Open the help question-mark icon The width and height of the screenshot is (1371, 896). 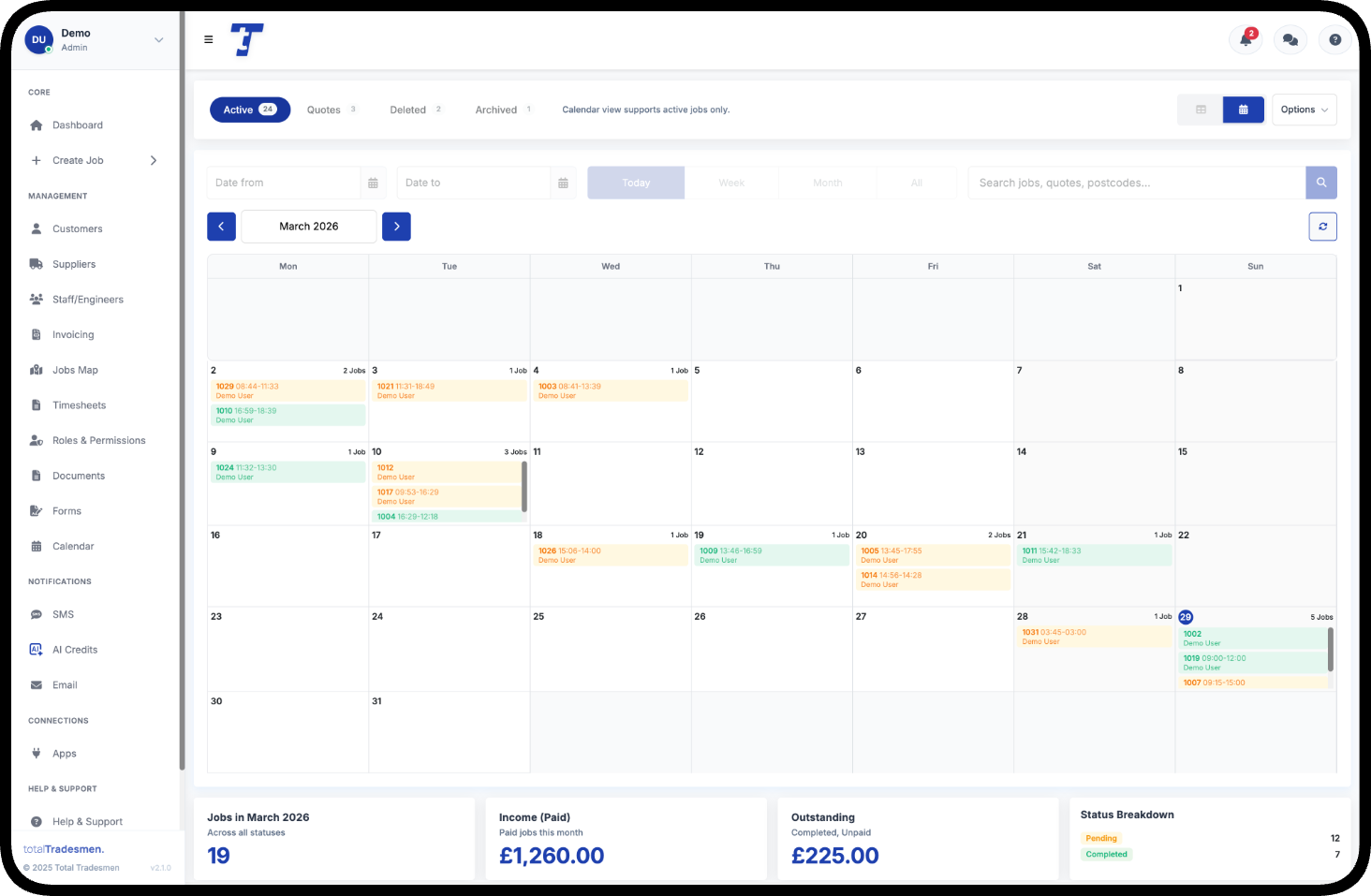pyautogui.click(x=1334, y=40)
